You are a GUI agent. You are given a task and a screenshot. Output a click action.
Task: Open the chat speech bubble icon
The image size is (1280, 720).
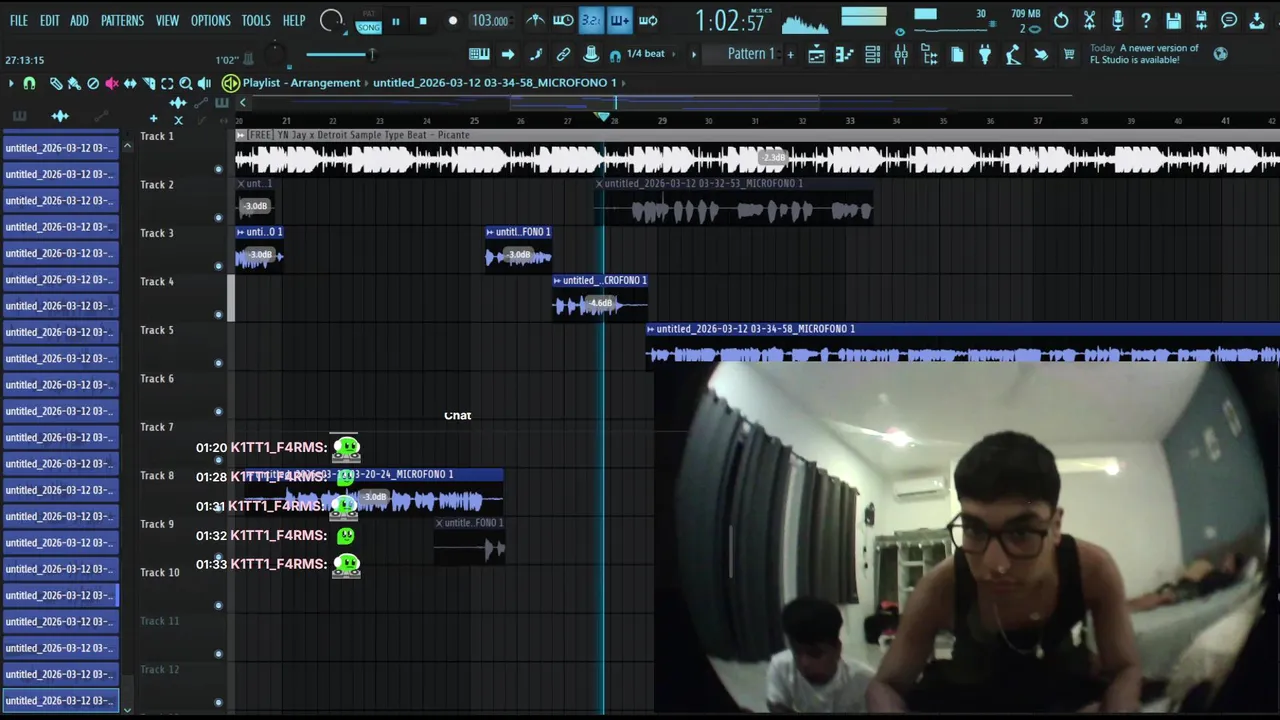coord(1229,20)
